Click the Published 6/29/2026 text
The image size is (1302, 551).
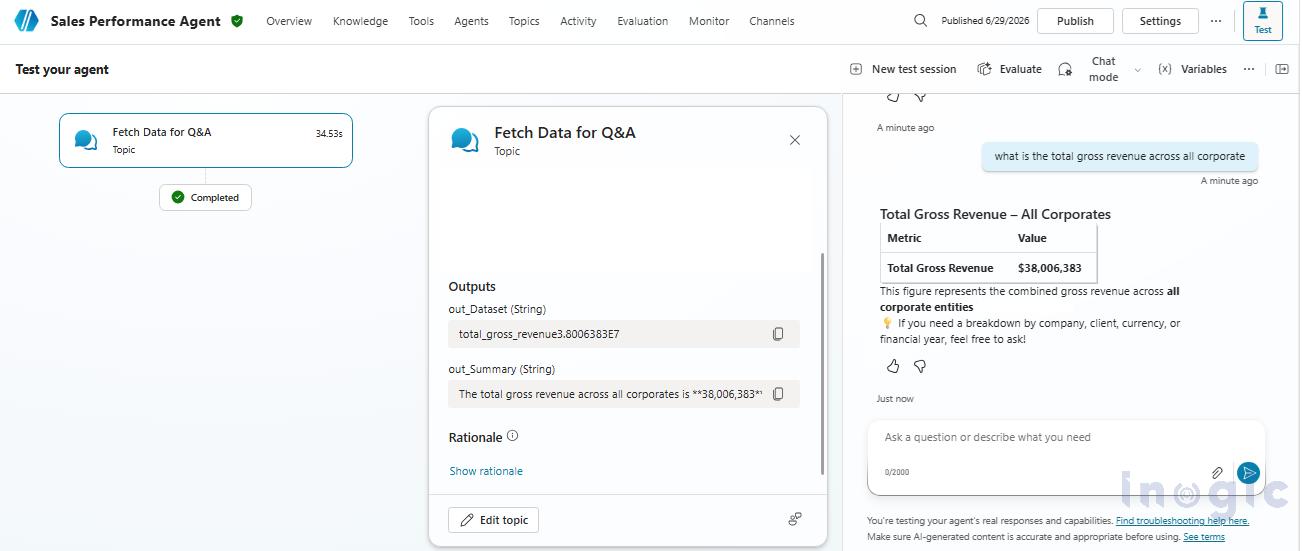[x=985, y=21]
